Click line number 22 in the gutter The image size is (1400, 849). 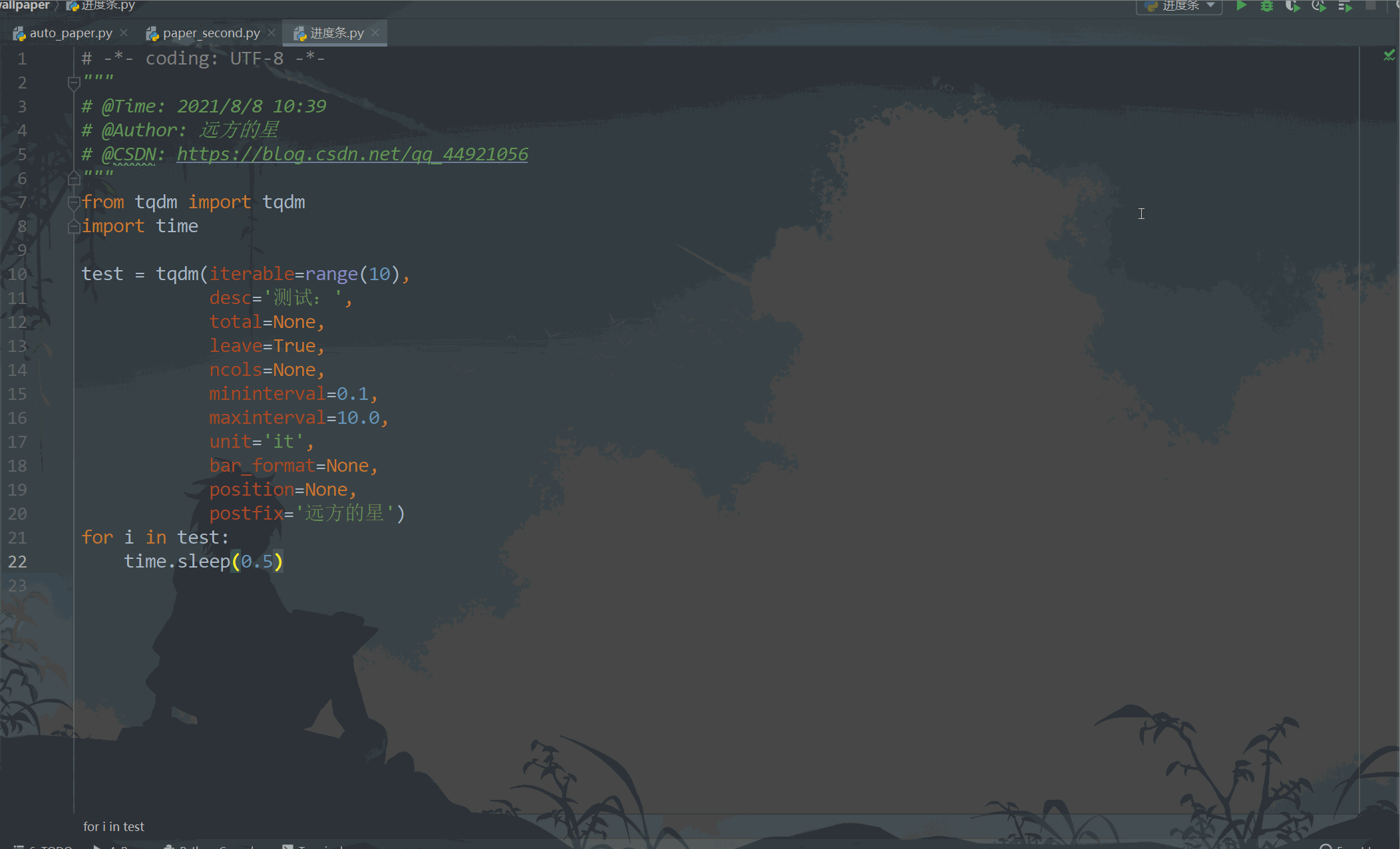click(x=18, y=562)
